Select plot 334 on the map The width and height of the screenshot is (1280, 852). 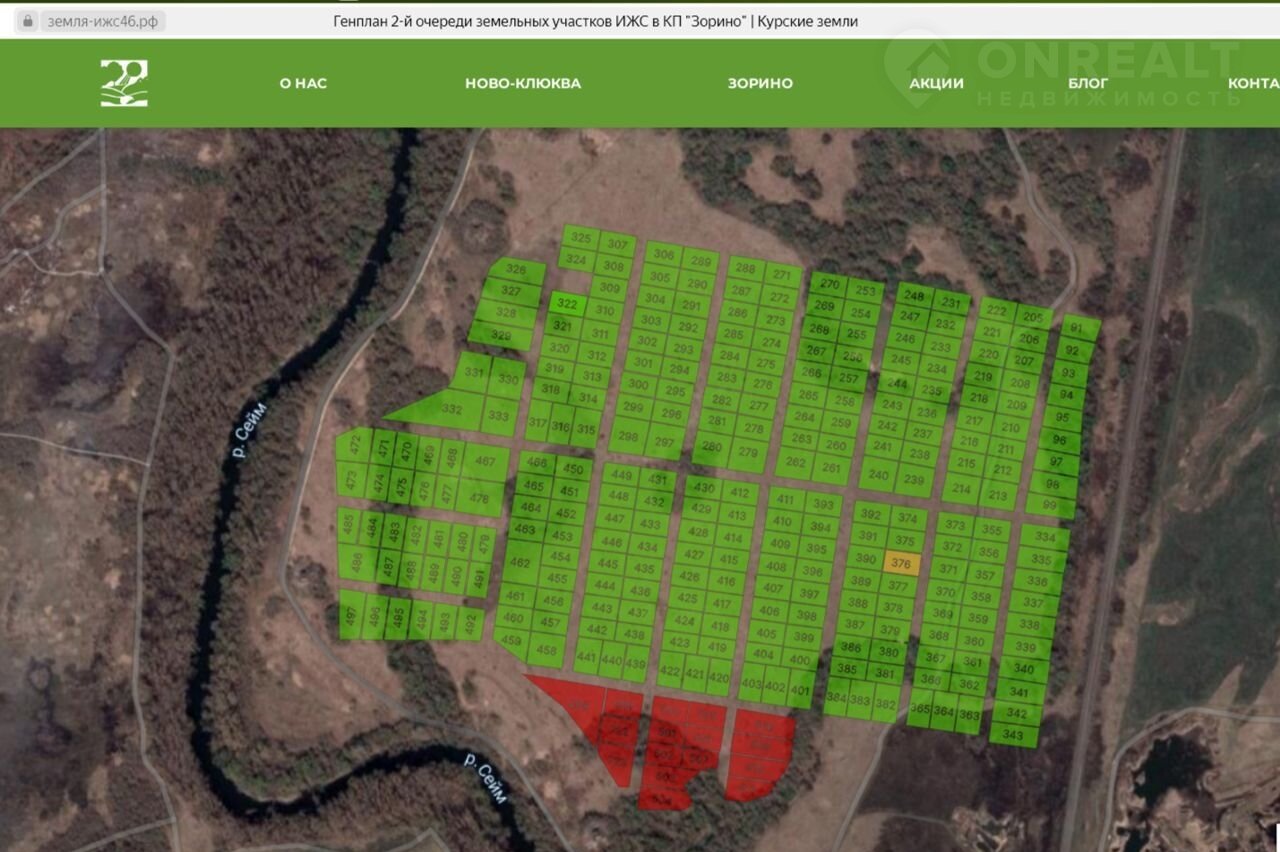(1044, 538)
